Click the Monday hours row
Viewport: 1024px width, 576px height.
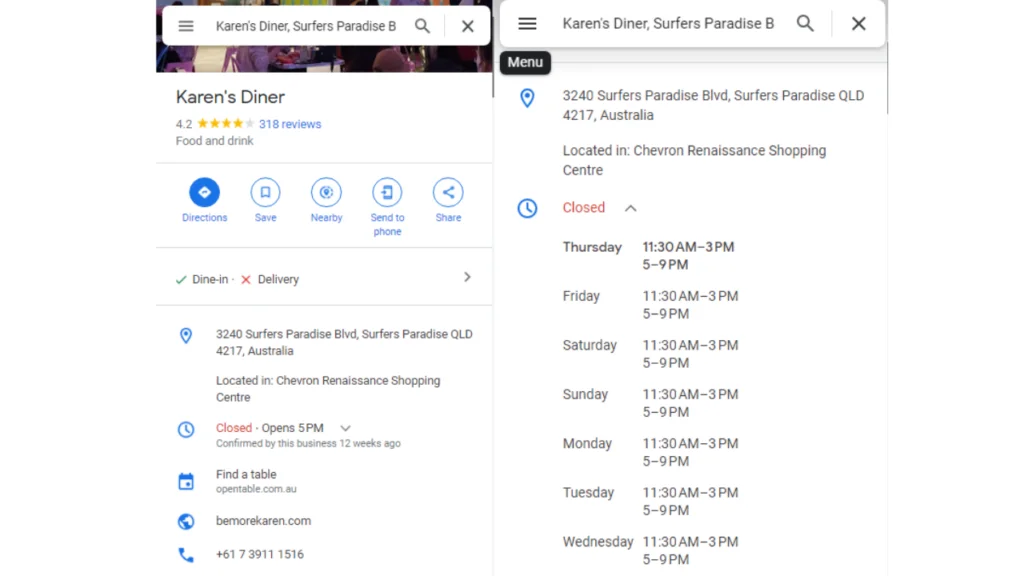point(650,452)
